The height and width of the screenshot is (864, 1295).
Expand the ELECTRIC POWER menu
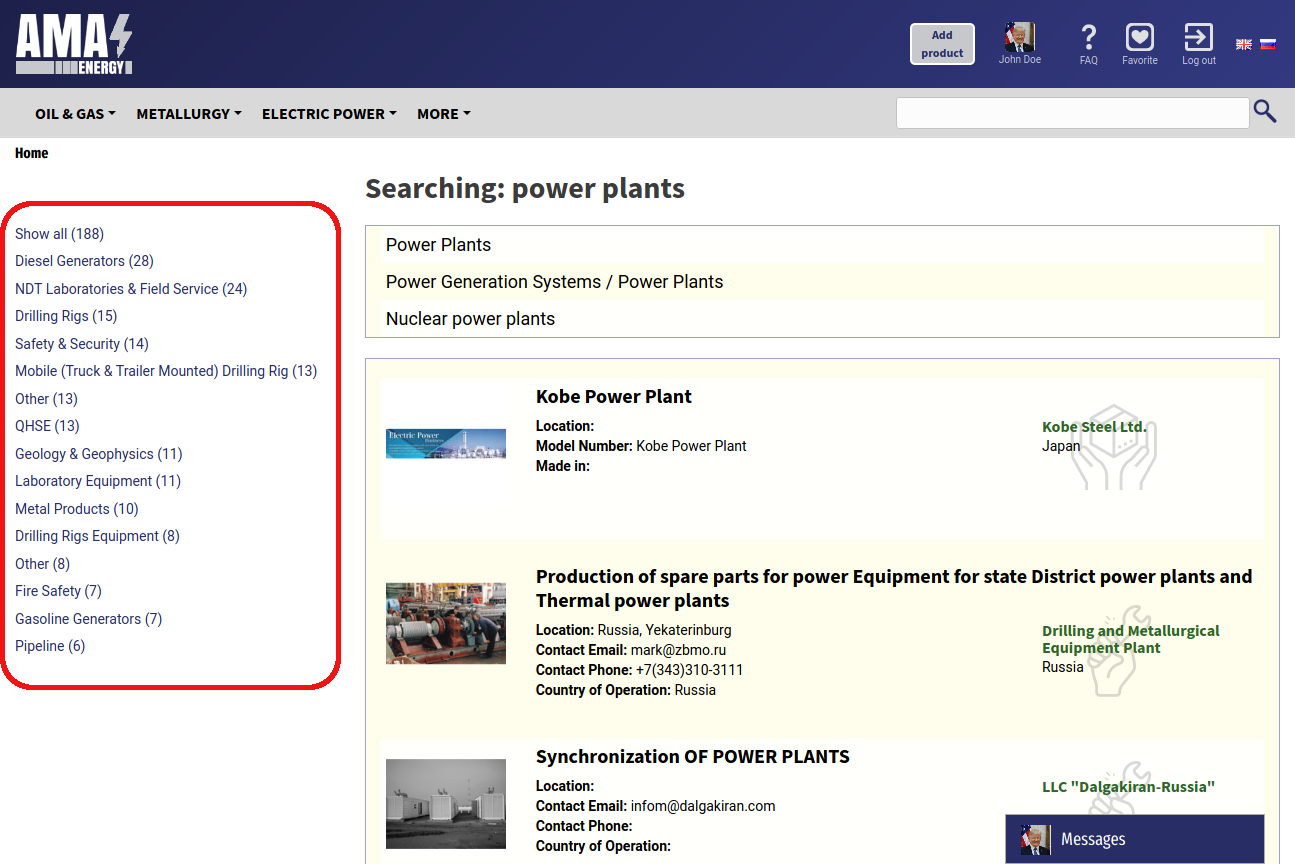pyautogui.click(x=329, y=114)
